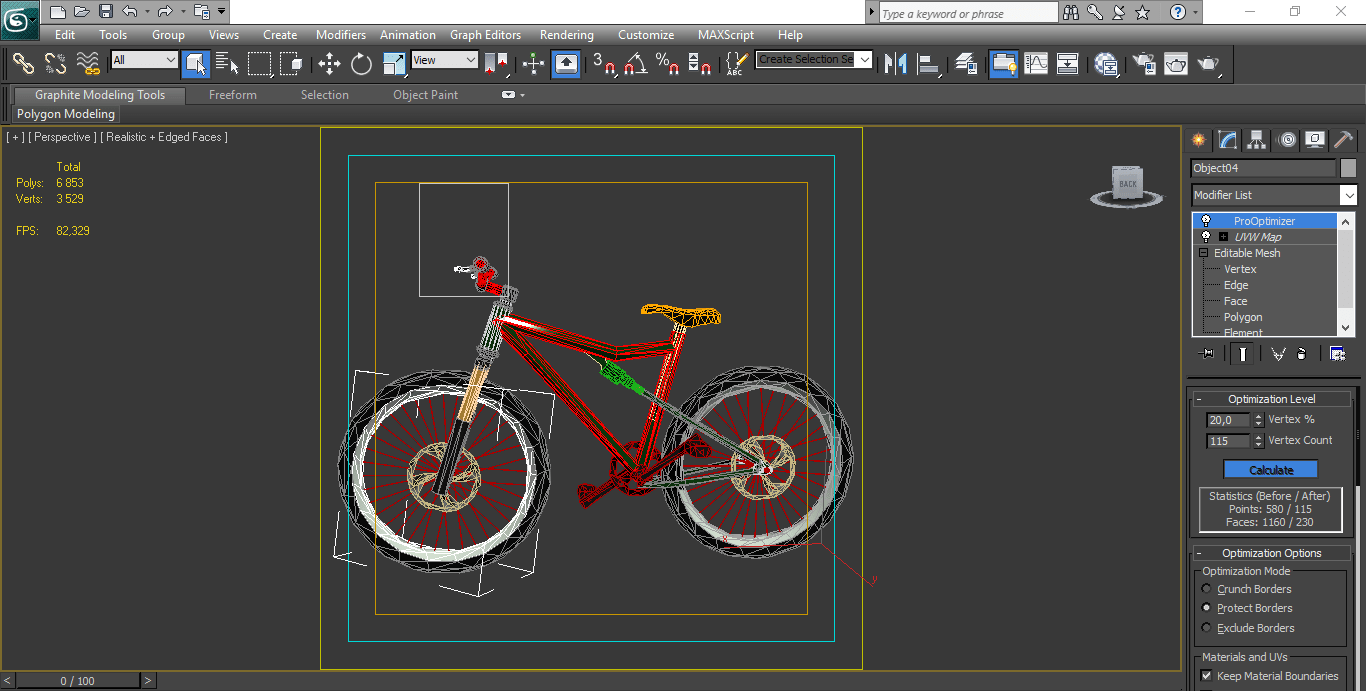Click the Object04 color swatch

tap(1348, 168)
